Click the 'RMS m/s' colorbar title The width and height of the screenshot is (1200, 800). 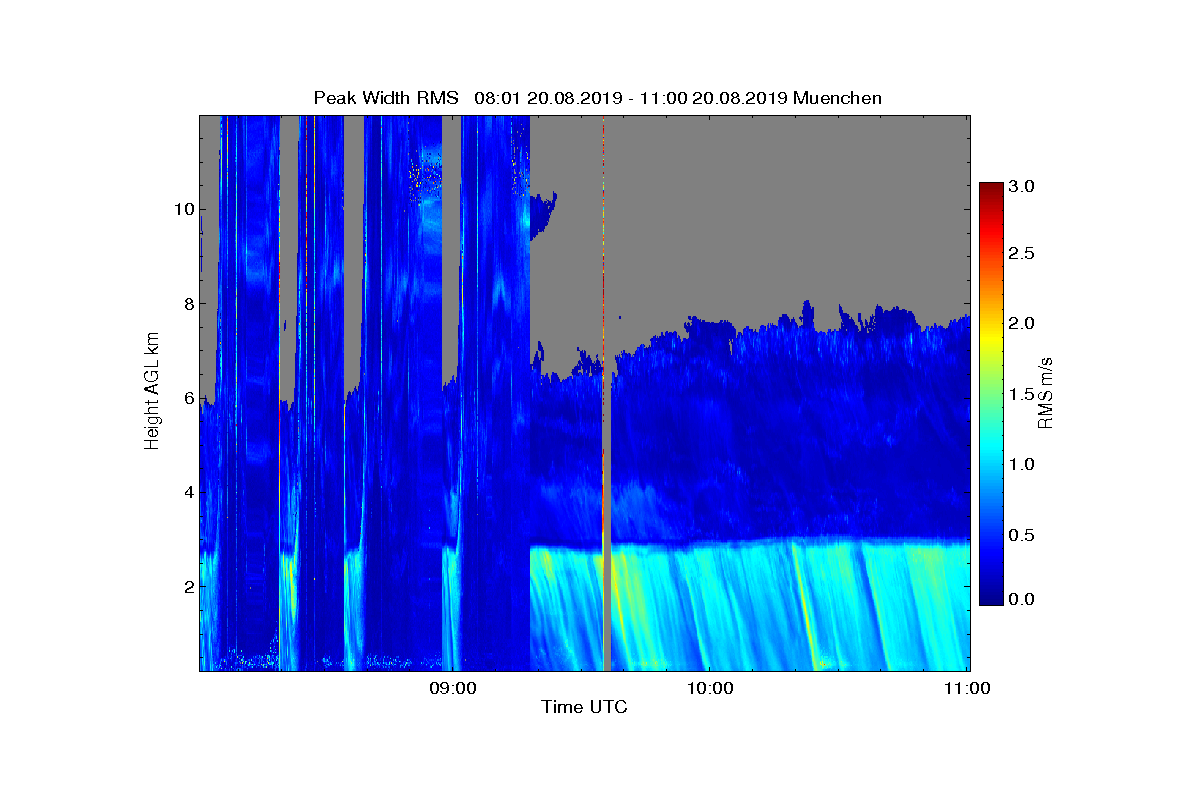tap(1046, 394)
